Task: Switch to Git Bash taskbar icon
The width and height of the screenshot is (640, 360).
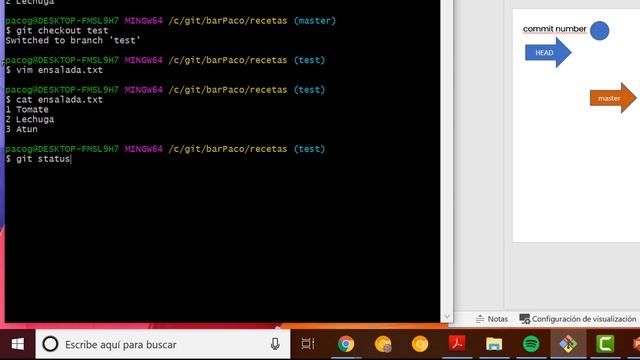Action: click(x=568, y=344)
